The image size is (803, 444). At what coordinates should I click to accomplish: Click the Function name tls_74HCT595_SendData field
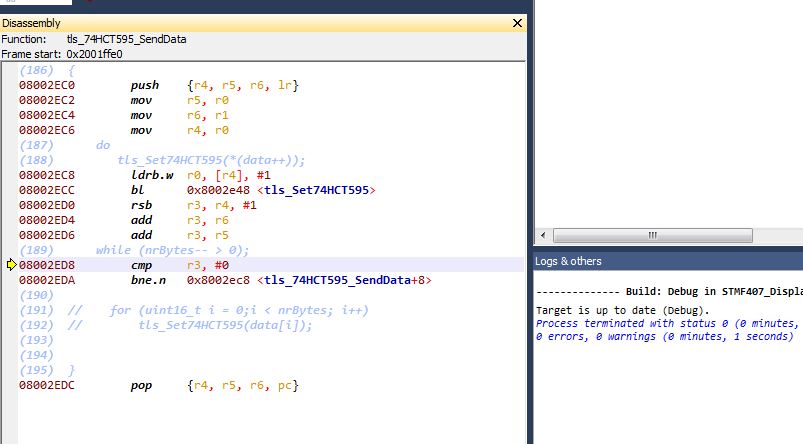(126, 39)
